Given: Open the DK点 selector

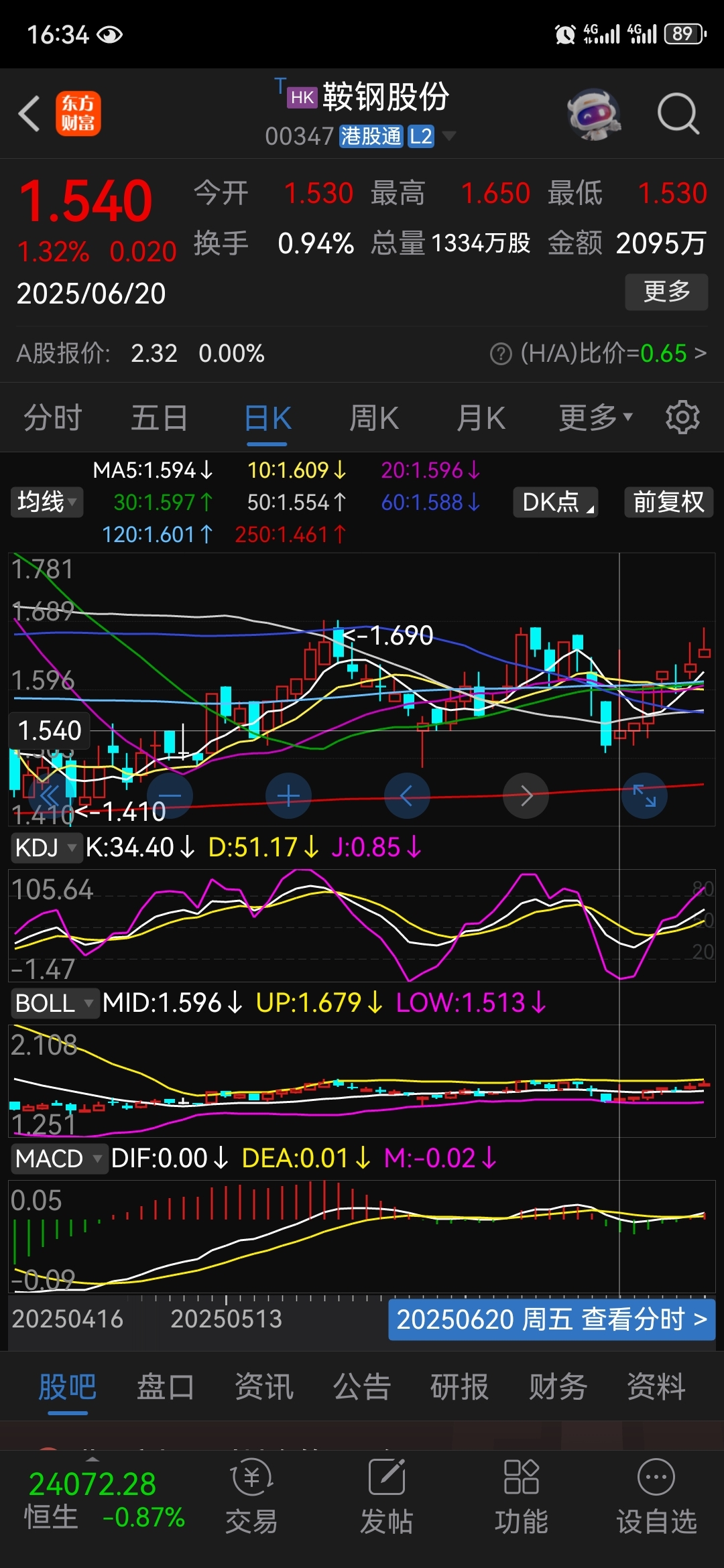Looking at the screenshot, I should pos(556,502).
